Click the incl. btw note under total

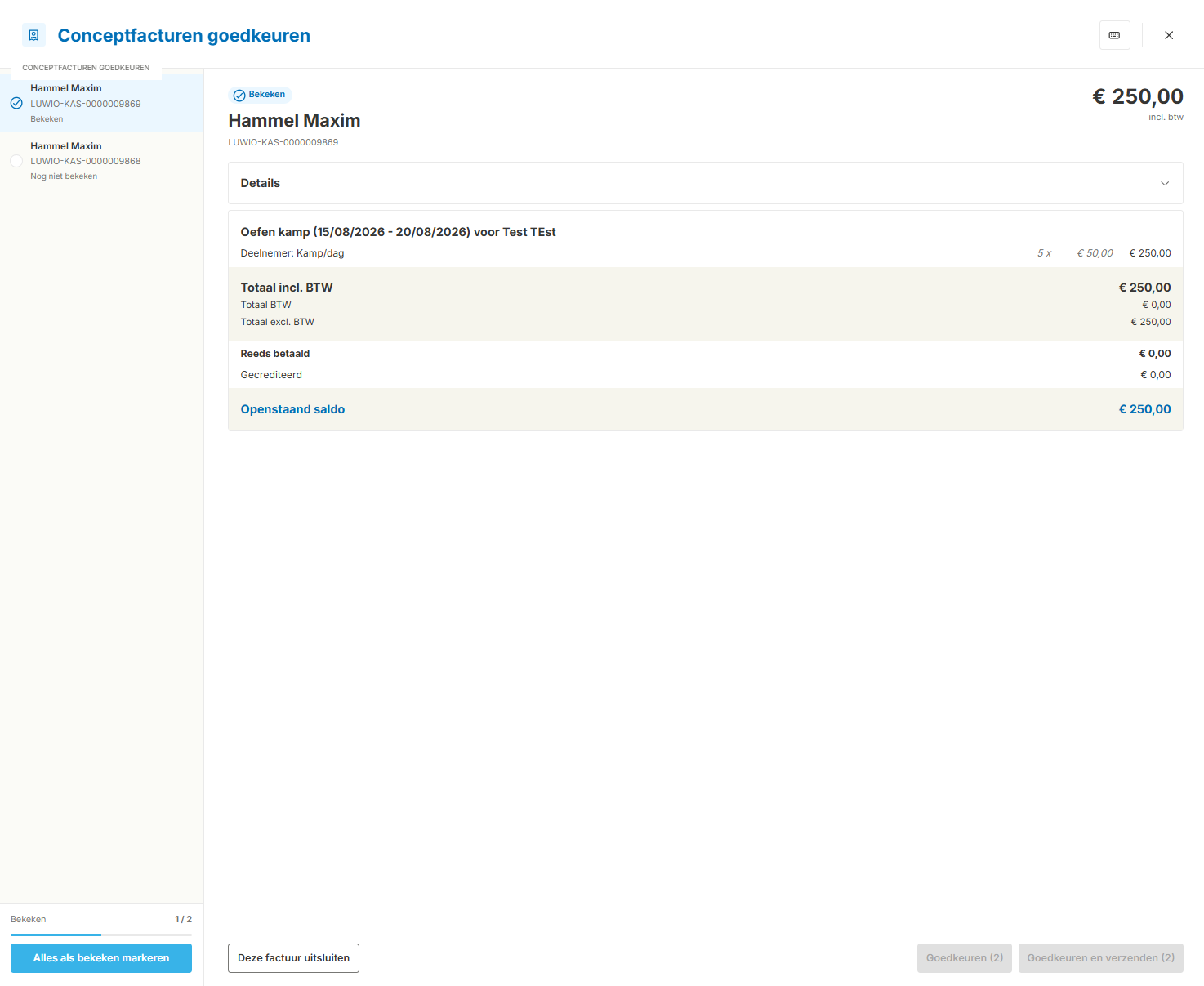[x=1166, y=118]
